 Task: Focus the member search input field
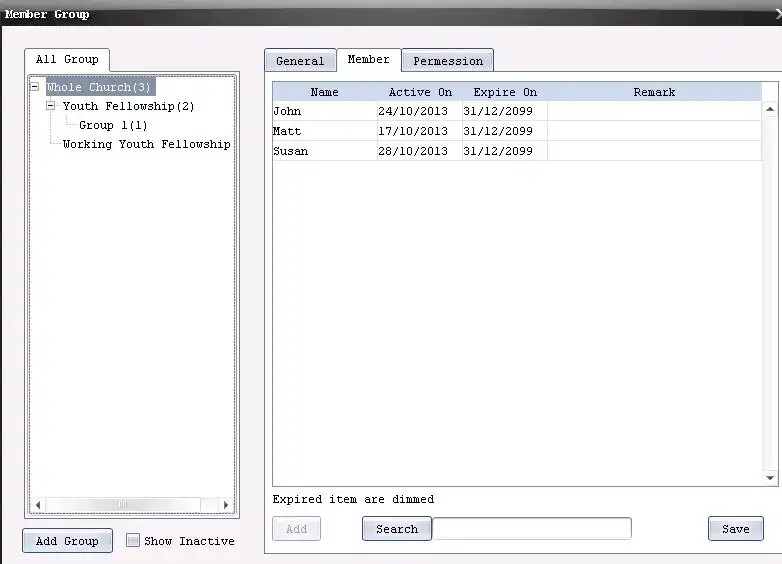532,529
